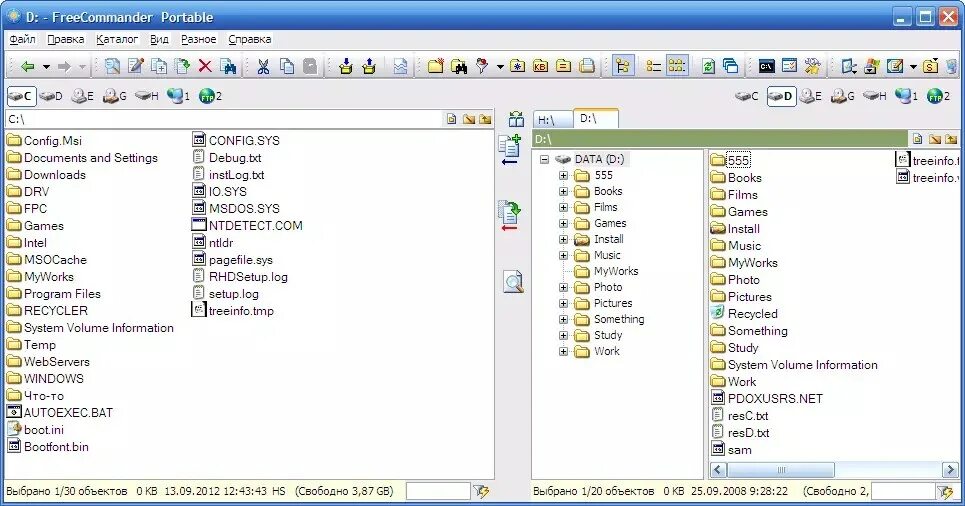The image size is (965, 506).
Task: Click the Windows flag desktop icon
Action: [x=871, y=66]
